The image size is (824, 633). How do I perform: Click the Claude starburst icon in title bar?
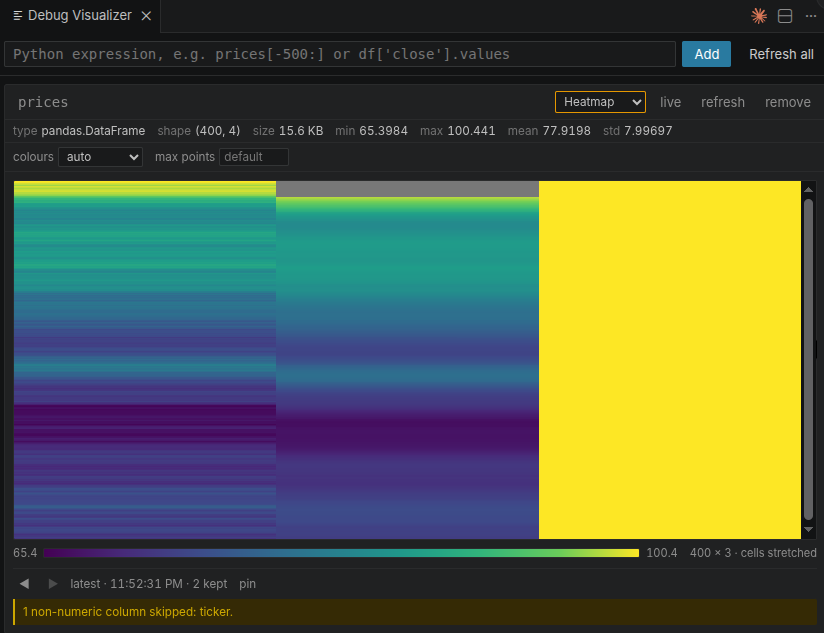click(x=758, y=16)
